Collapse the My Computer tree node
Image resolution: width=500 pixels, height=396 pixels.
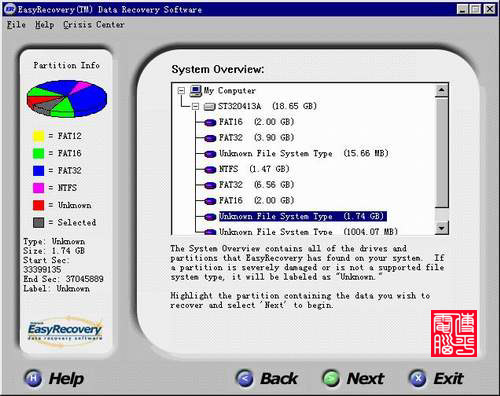[181, 91]
